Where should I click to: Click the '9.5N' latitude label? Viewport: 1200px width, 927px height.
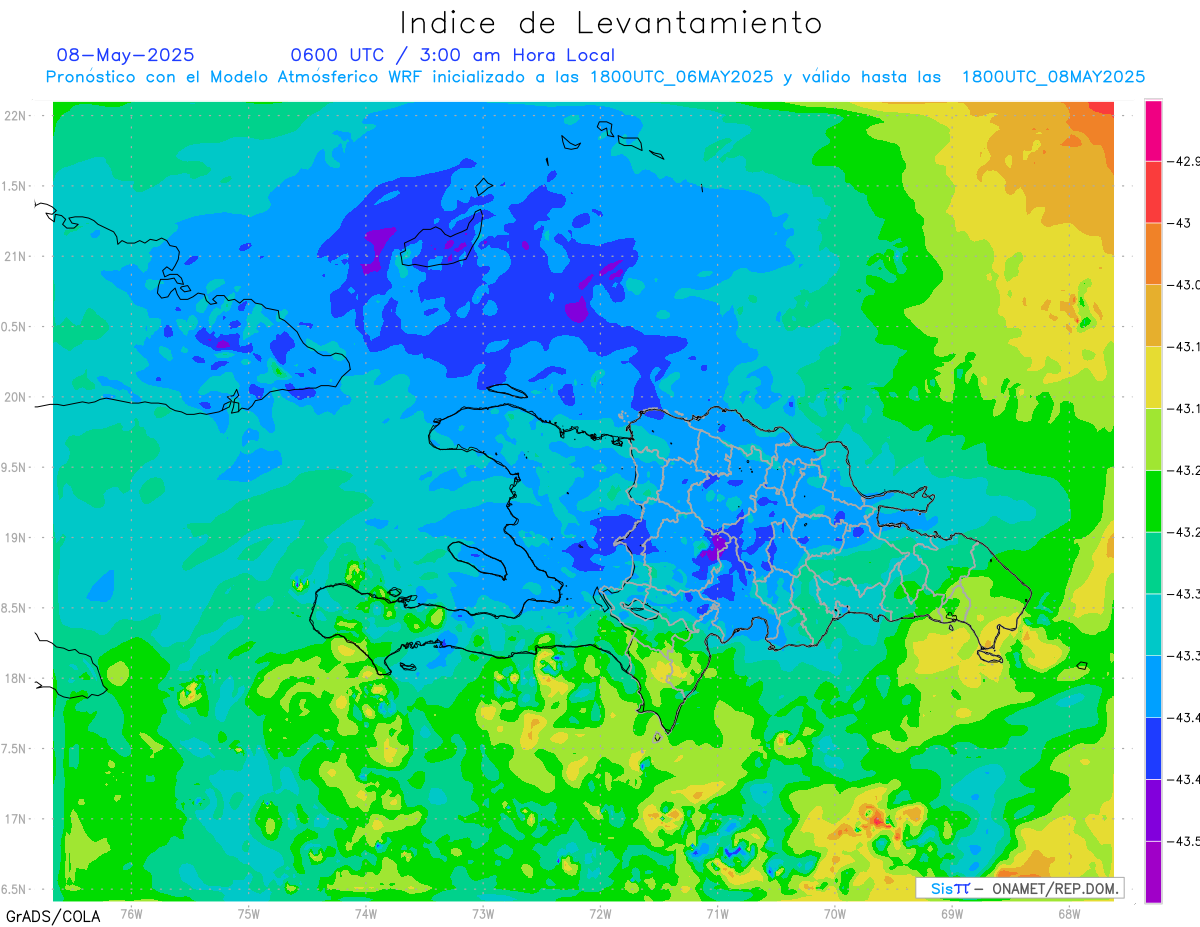(14, 467)
